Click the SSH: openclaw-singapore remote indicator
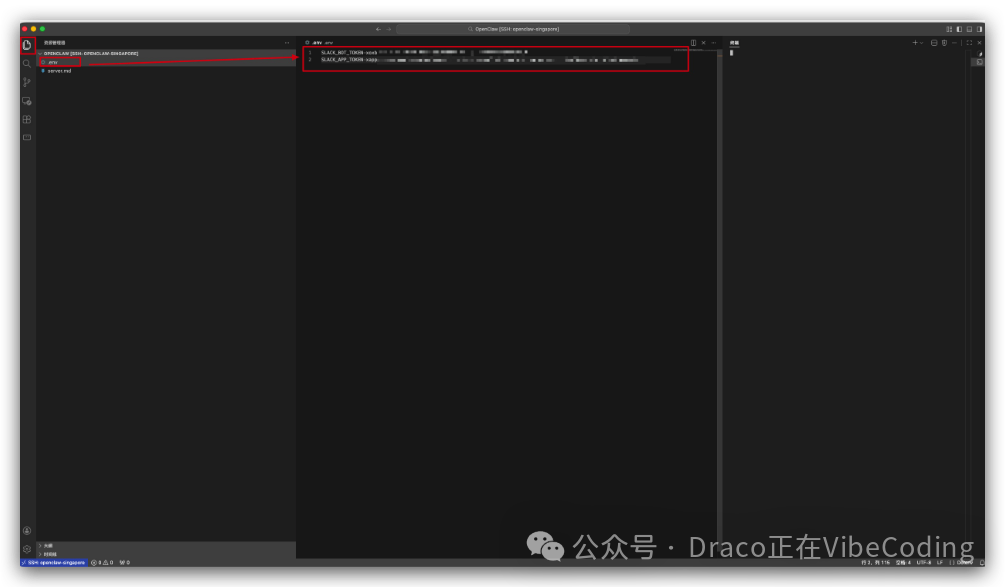 [x=54, y=563]
